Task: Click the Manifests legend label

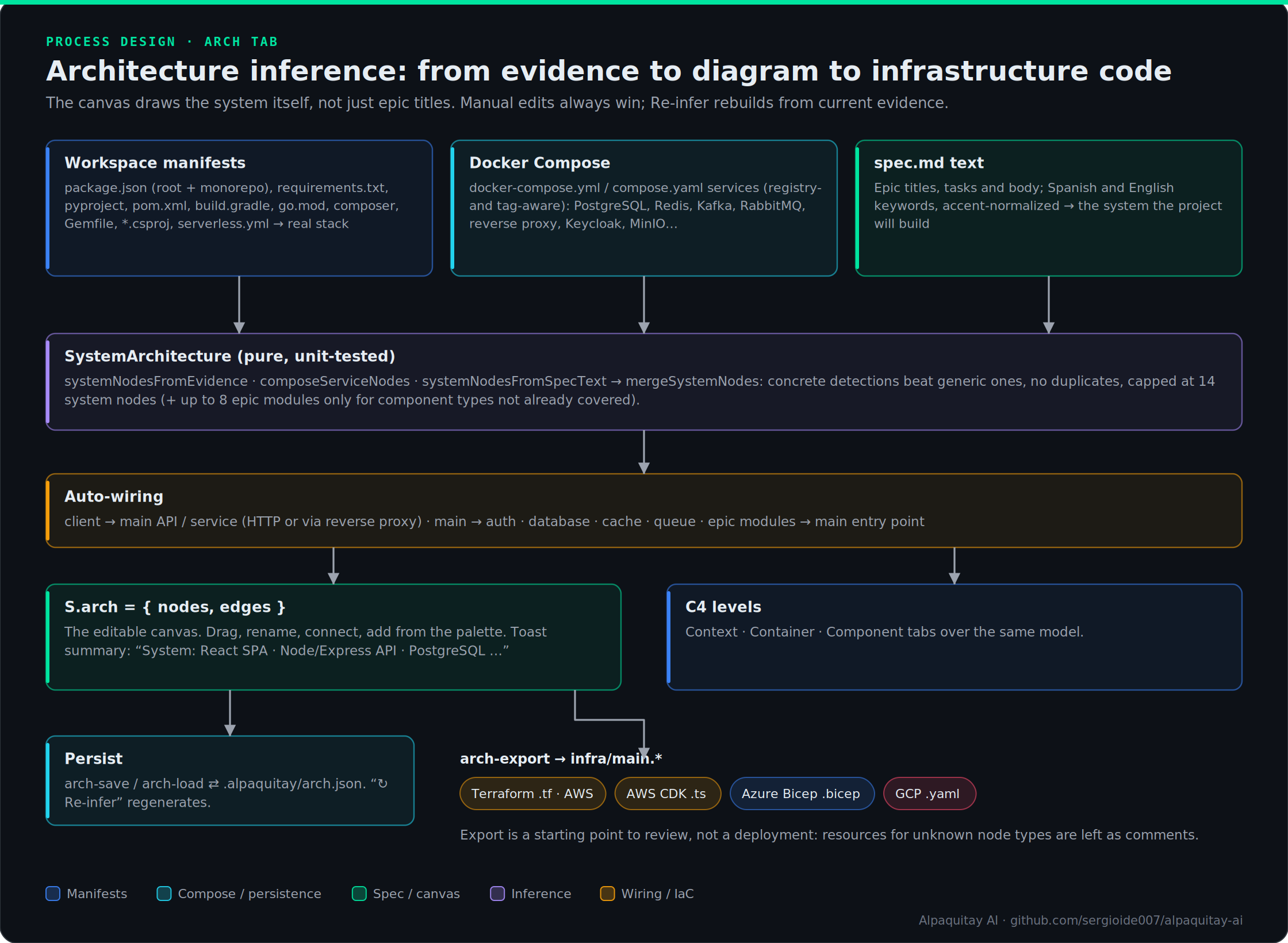Action: [x=97, y=894]
